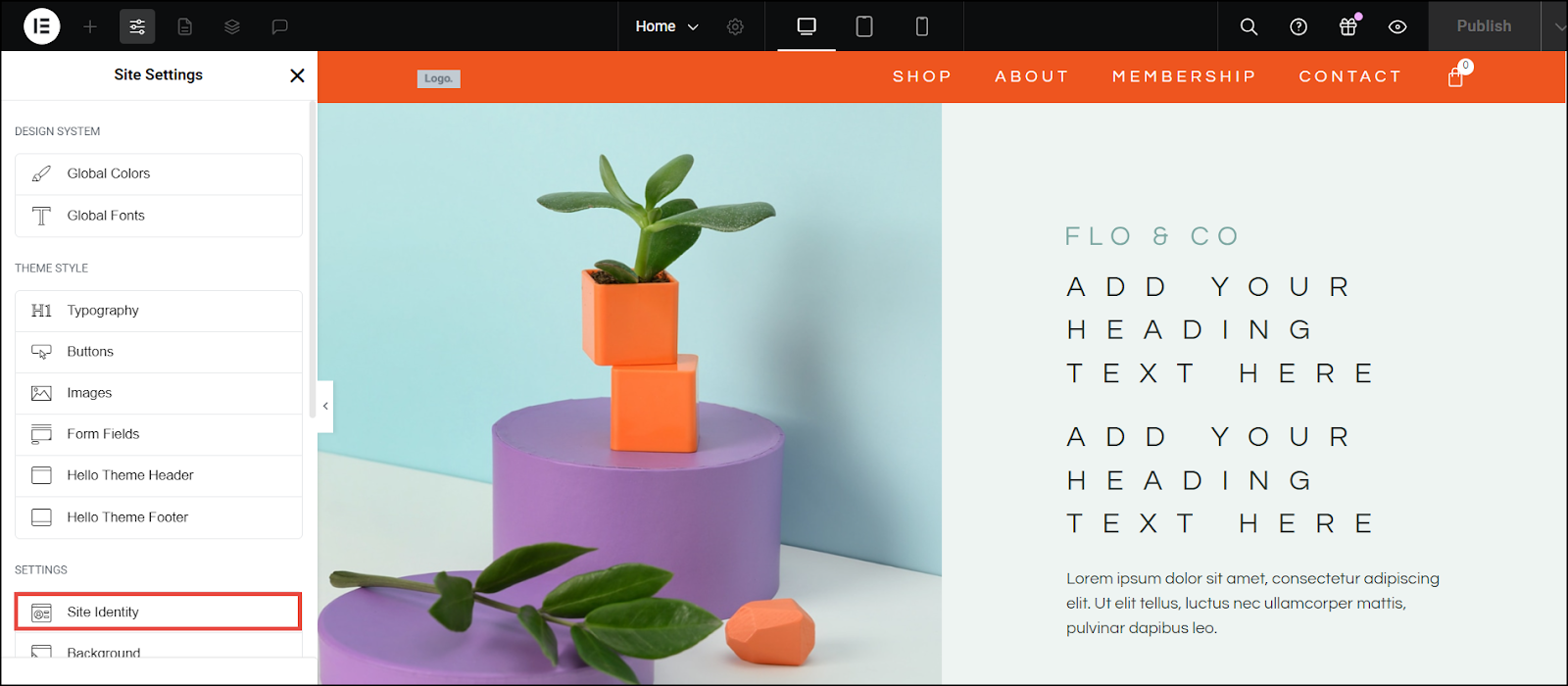Open the shopping cart icon
The height and width of the screenshot is (686, 1568).
pyautogui.click(x=1456, y=76)
